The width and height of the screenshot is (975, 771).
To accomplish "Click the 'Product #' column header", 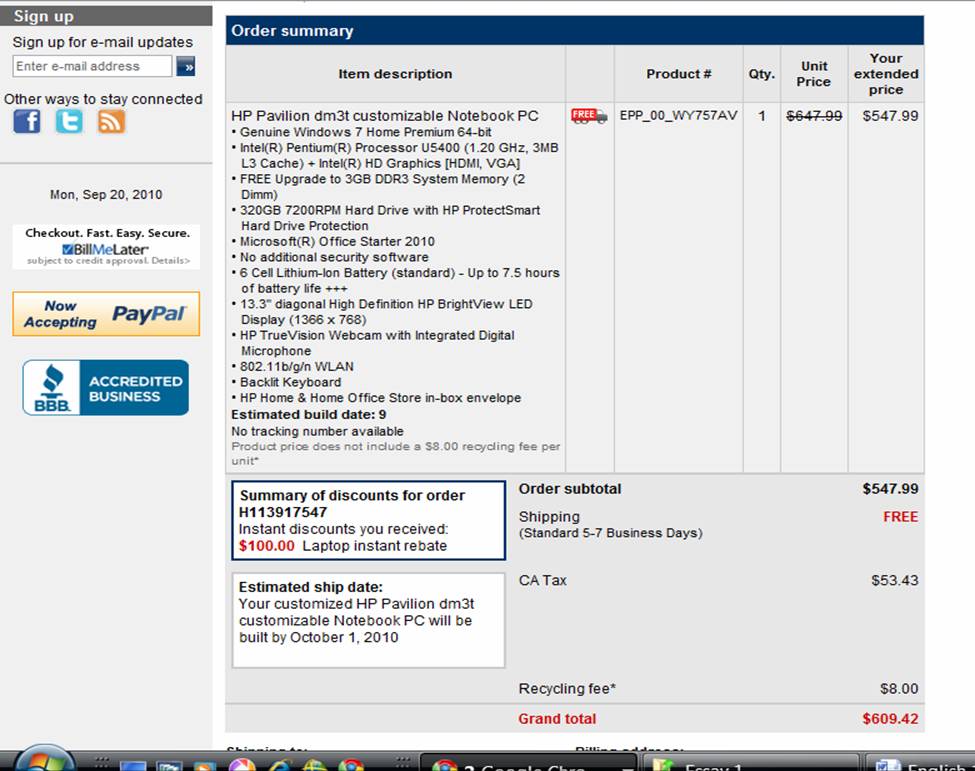I will (678, 73).
